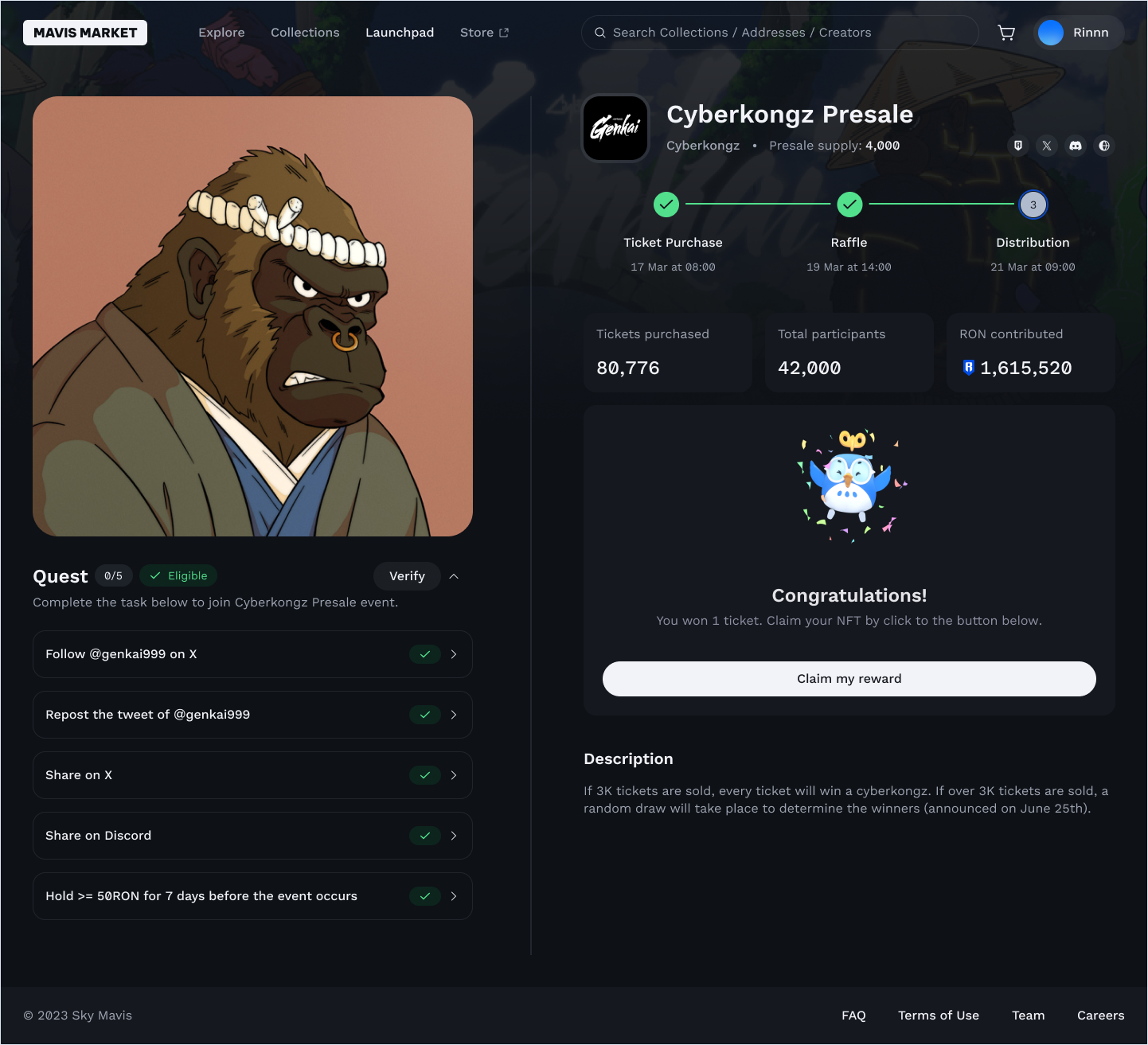Open the Discord social icon
This screenshot has width=1148, height=1045.
pos(1076,146)
